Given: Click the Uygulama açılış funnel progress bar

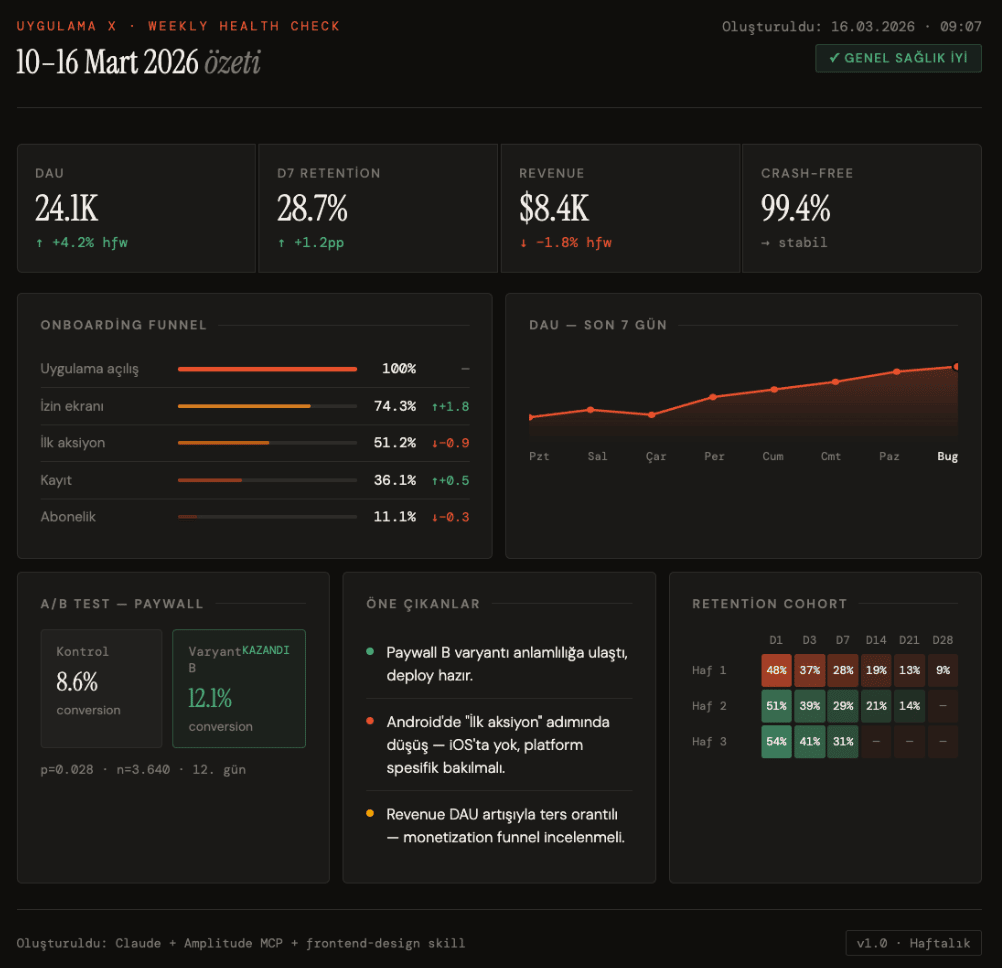Looking at the screenshot, I should 267,369.
